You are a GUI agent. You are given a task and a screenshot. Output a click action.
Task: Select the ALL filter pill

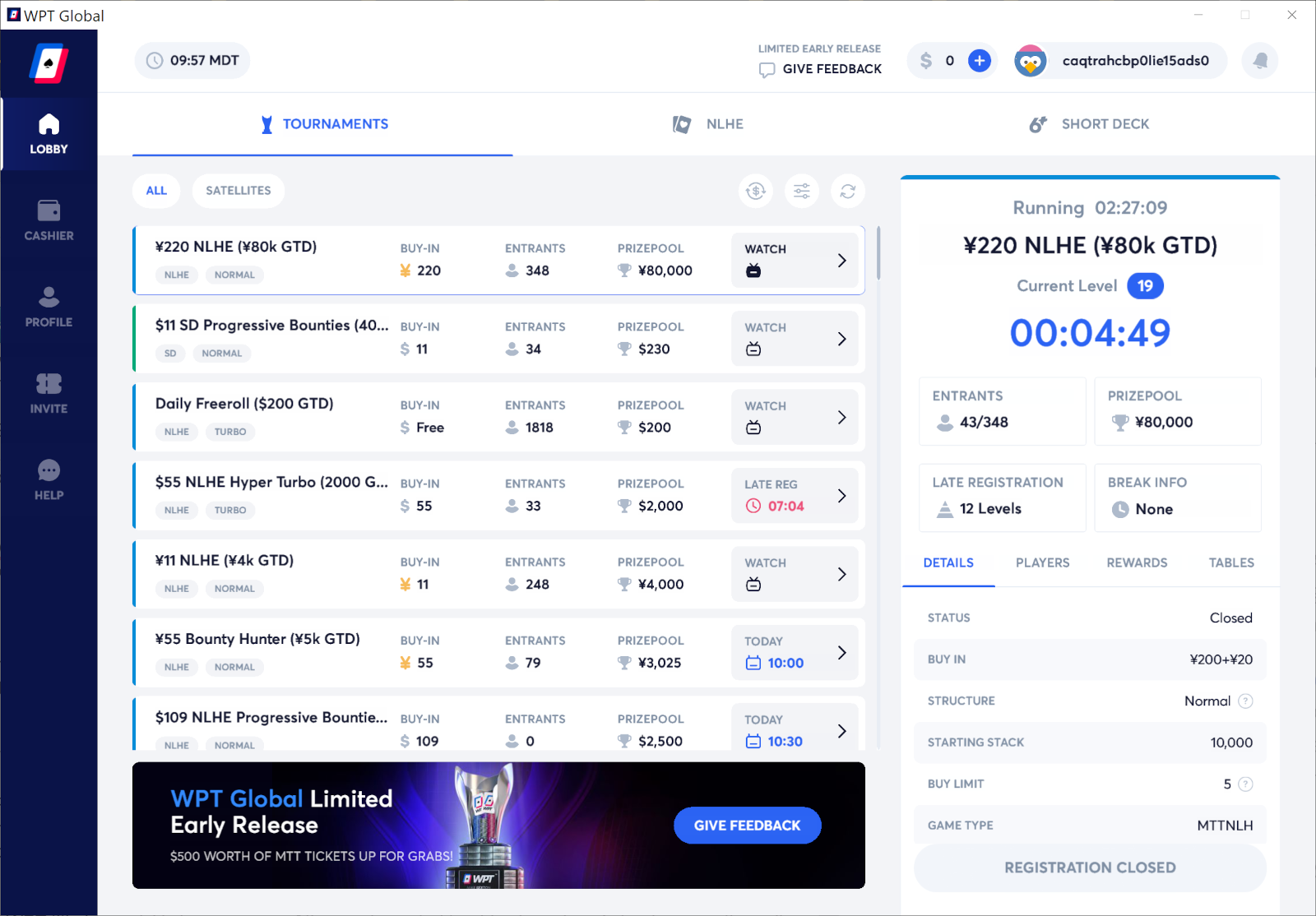click(x=156, y=191)
